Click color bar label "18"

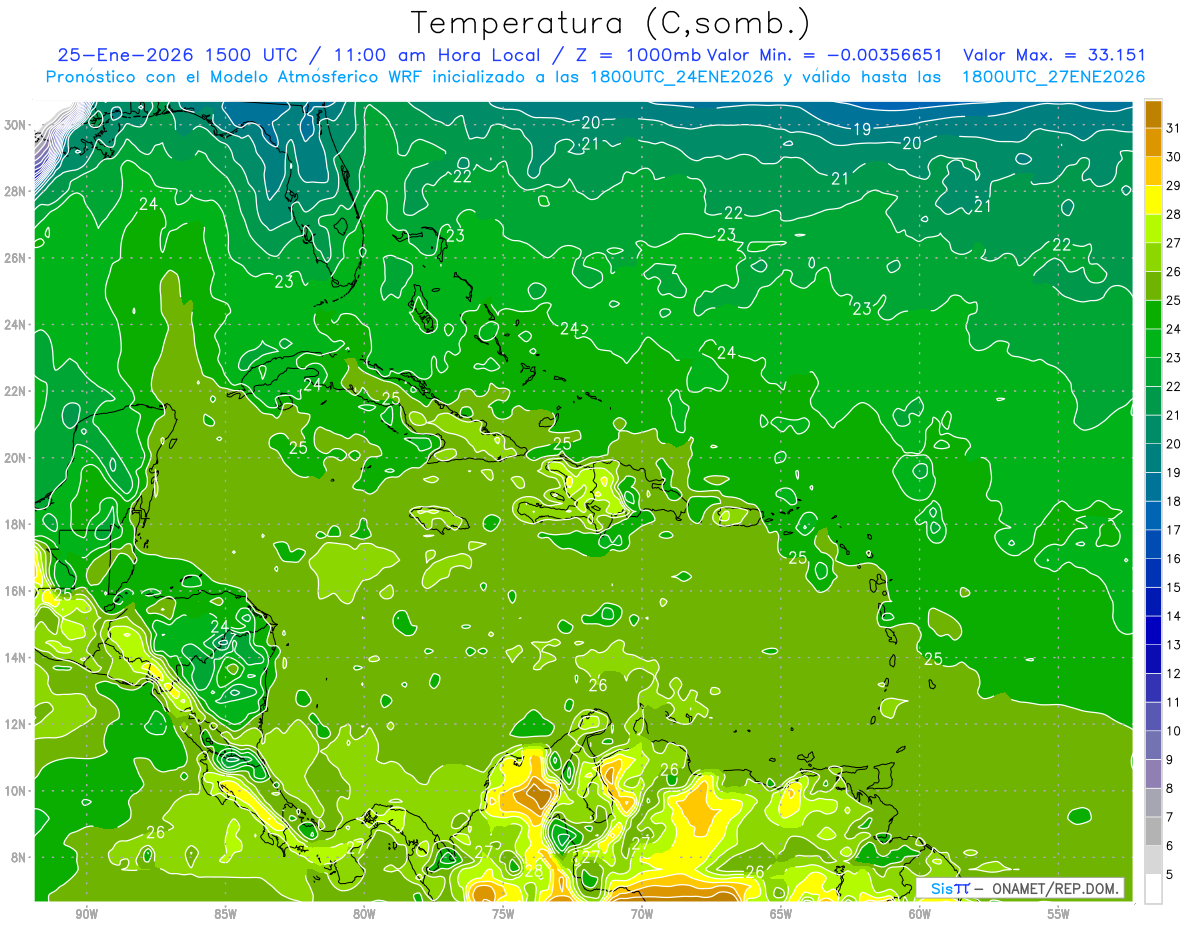(x=1174, y=501)
